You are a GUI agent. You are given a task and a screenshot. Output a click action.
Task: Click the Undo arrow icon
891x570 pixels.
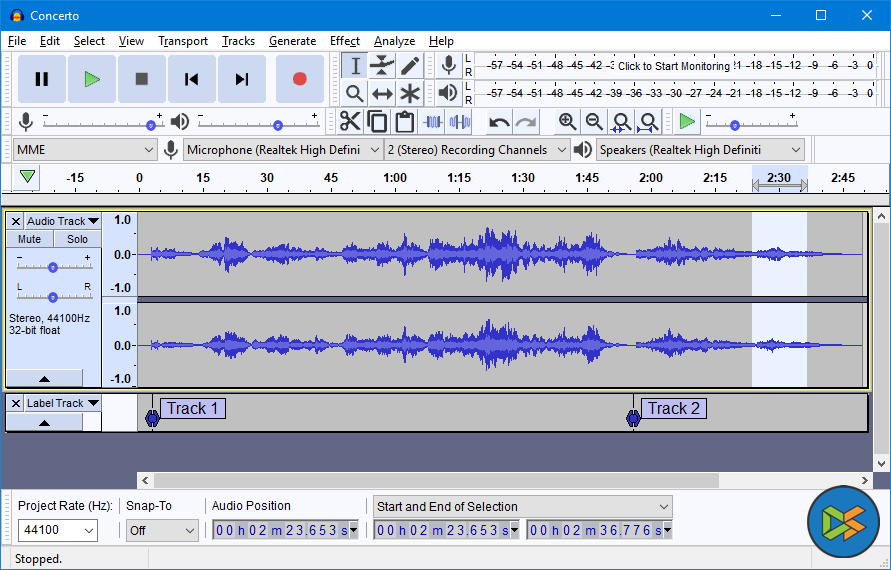click(x=499, y=122)
